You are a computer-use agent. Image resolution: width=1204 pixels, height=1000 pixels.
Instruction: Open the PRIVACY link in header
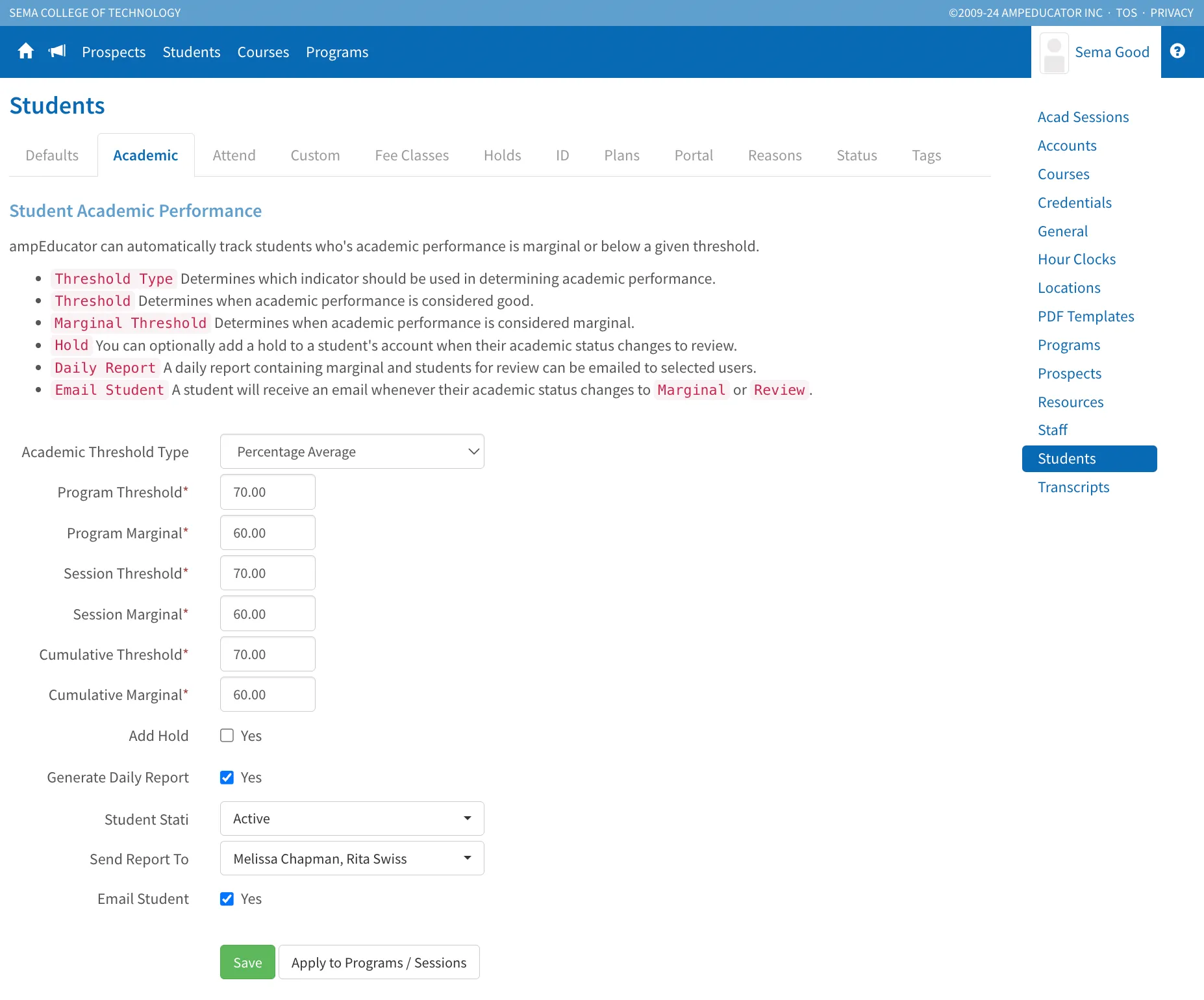point(1172,12)
